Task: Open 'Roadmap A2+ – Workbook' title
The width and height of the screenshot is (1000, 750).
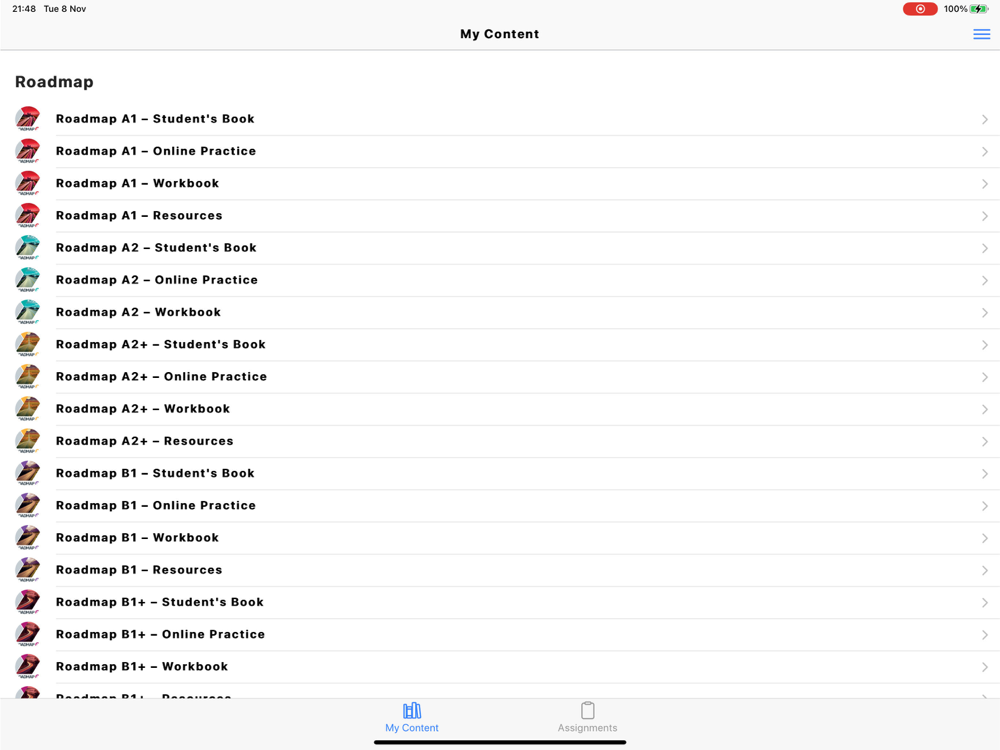Action: (143, 409)
